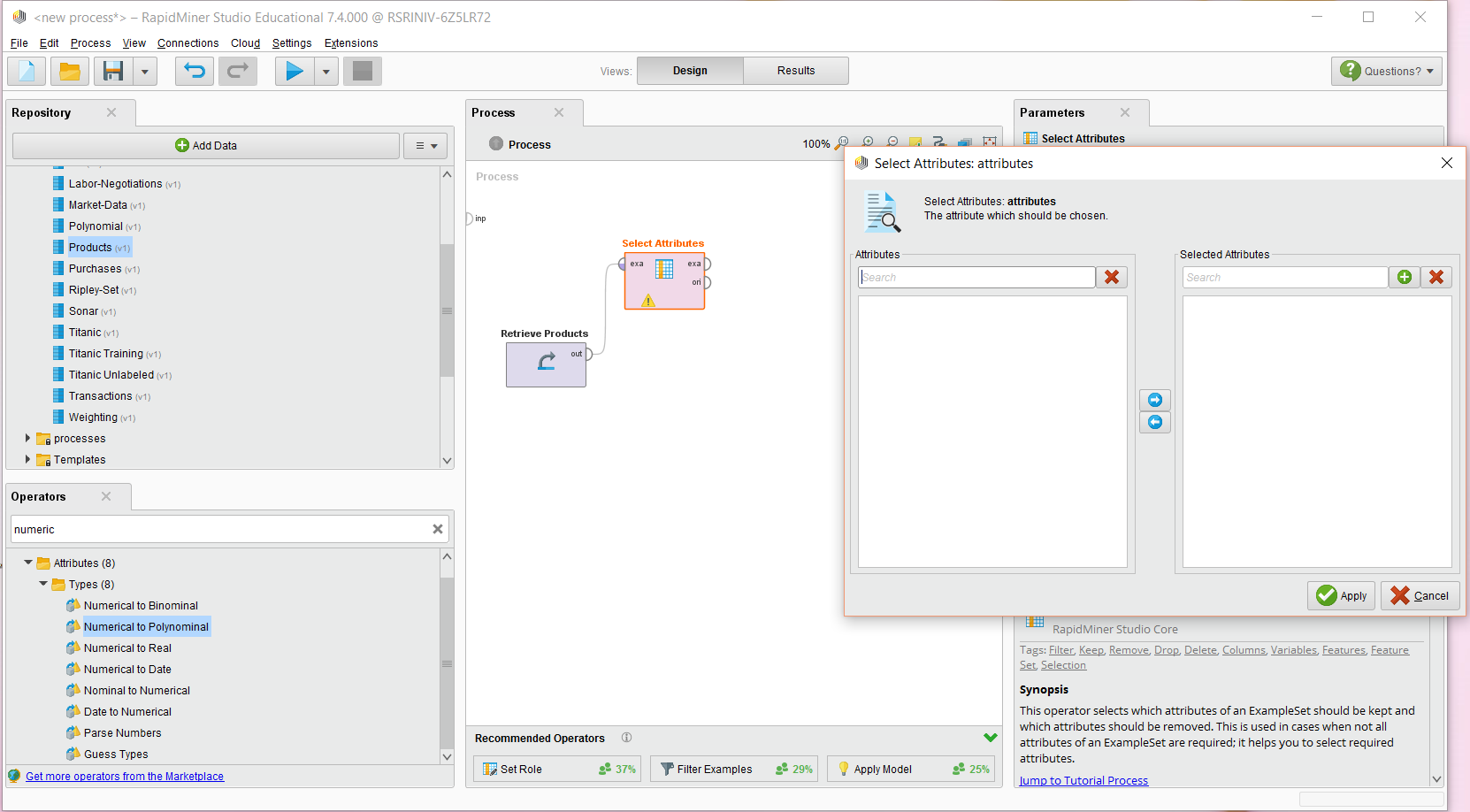Focus the Selected Attributes search field
This screenshot has width=1470, height=812.
[x=1285, y=277]
